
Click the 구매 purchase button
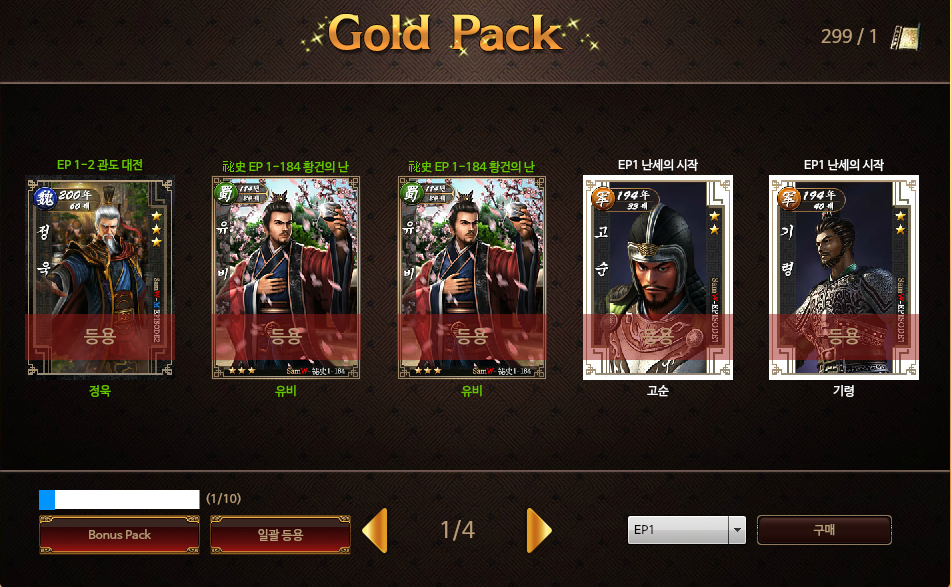click(824, 530)
